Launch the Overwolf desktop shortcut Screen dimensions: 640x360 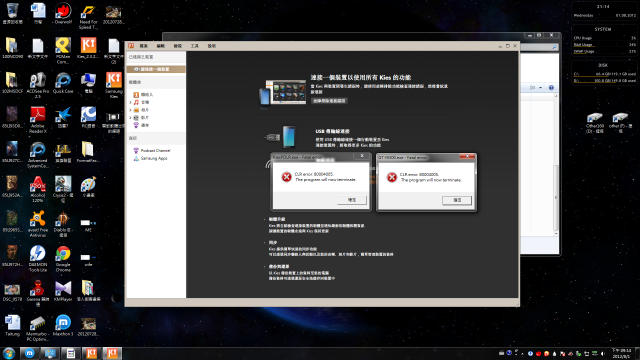point(63,13)
